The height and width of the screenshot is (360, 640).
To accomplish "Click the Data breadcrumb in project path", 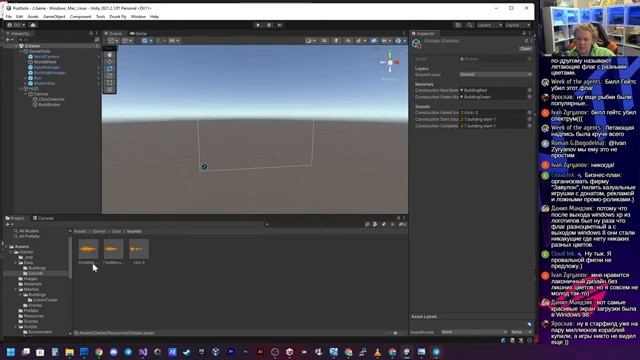I will coord(116,231).
